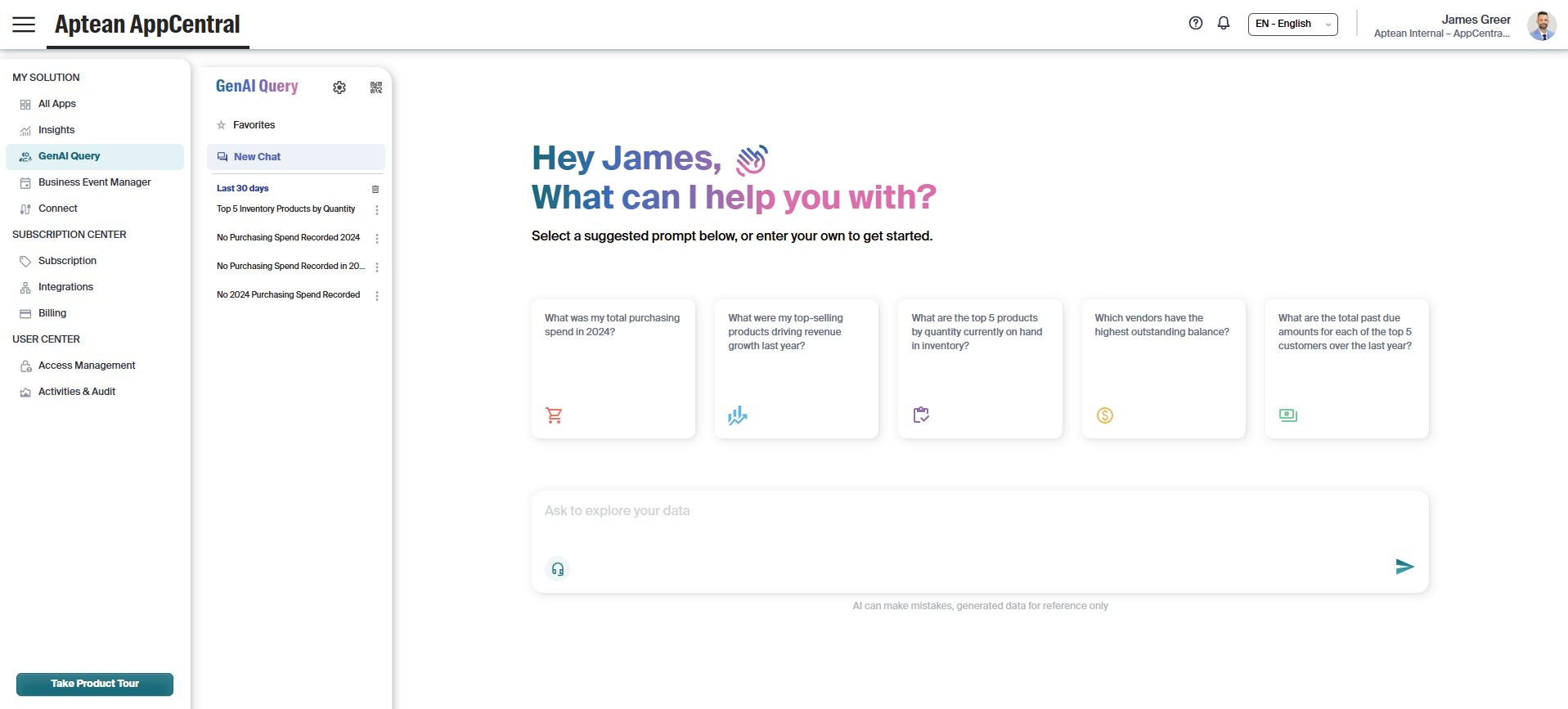Select top 5 products by quantity prompt
This screenshot has width=1568, height=709.
click(x=980, y=368)
